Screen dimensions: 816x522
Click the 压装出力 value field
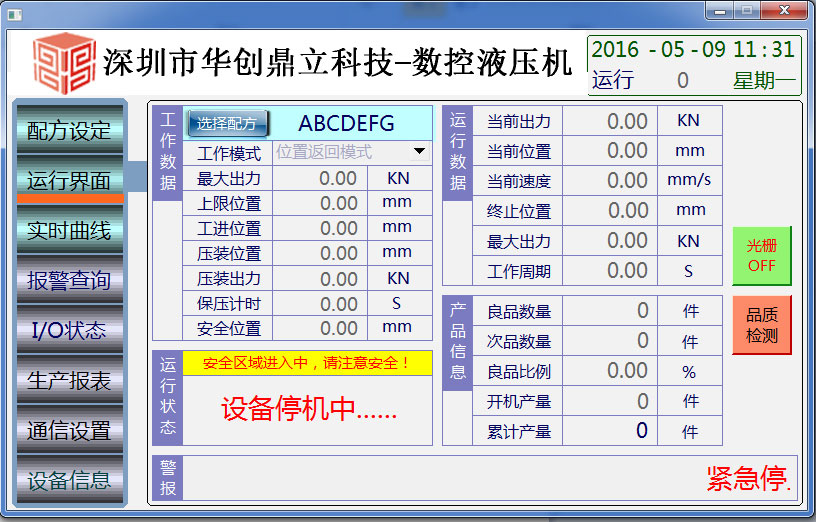[x=320, y=278]
